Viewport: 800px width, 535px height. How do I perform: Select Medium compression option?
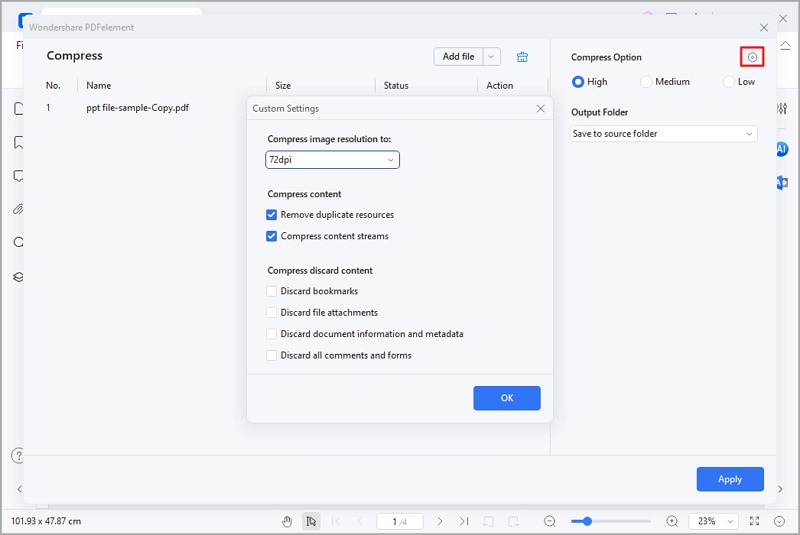click(646, 82)
